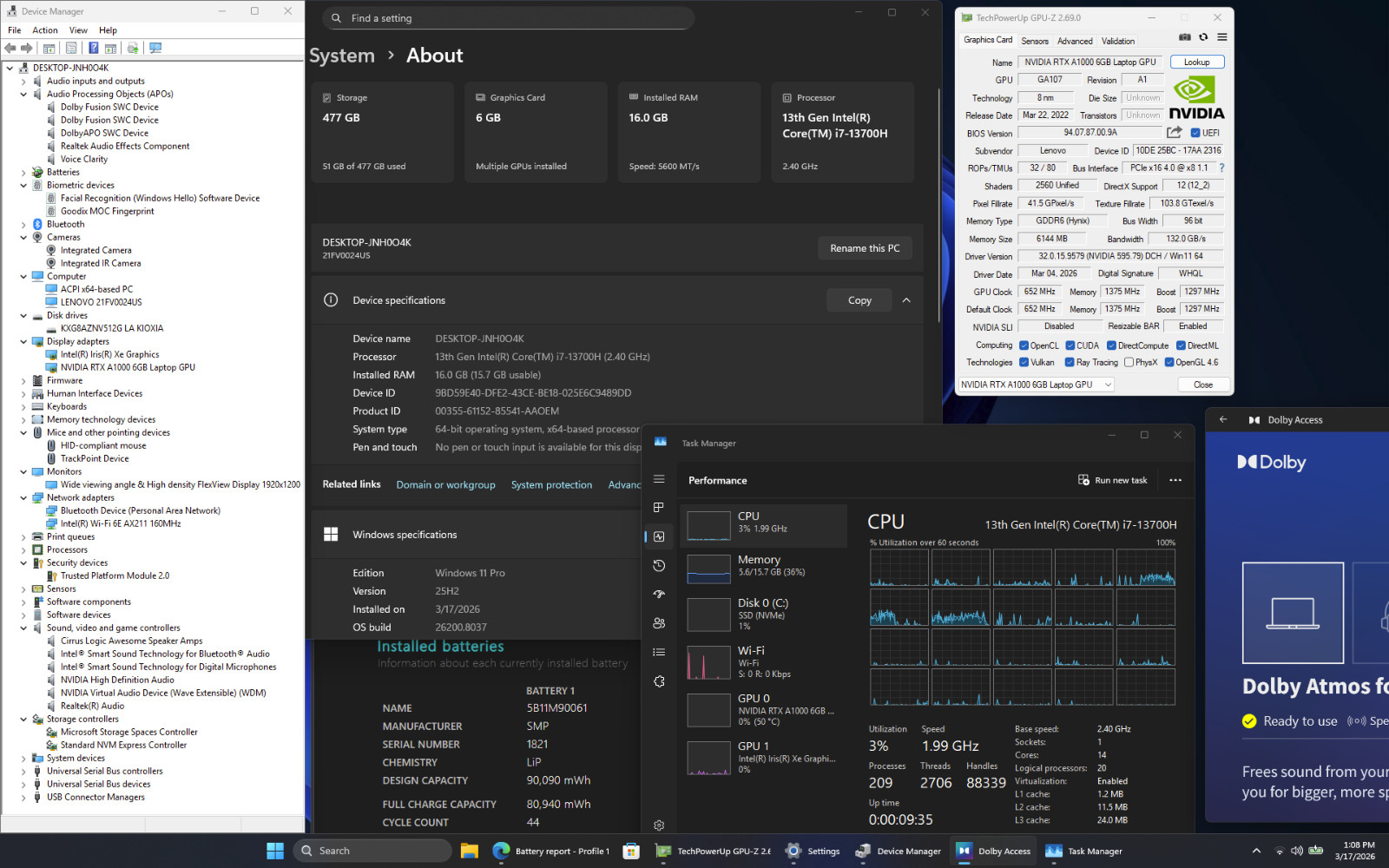The height and width of the screenshot is (868, 1389).
Task: Toggle DirectCompute checkbox in GPU-Z
Action: [1111, 345]
